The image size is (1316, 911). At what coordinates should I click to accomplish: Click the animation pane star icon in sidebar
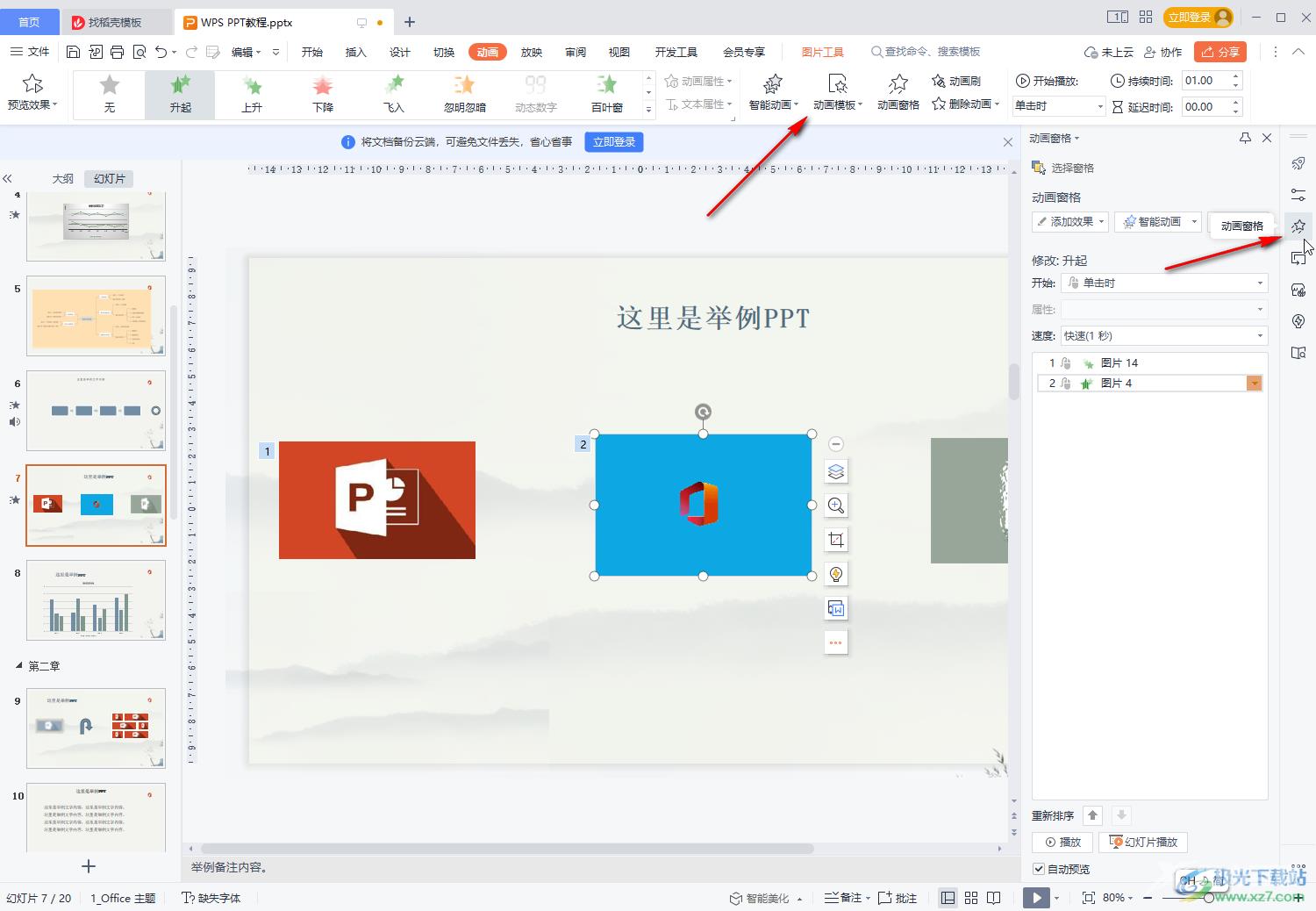pos(1298,226)
